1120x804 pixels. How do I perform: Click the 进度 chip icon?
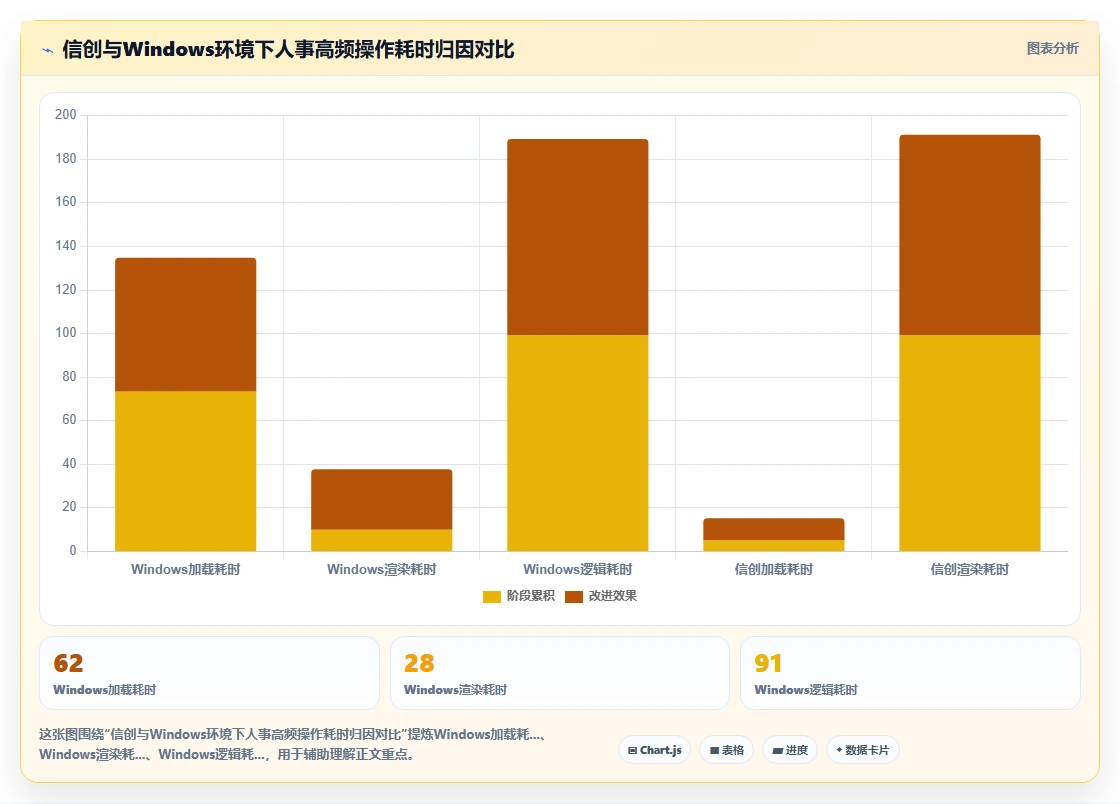point(778,750)
